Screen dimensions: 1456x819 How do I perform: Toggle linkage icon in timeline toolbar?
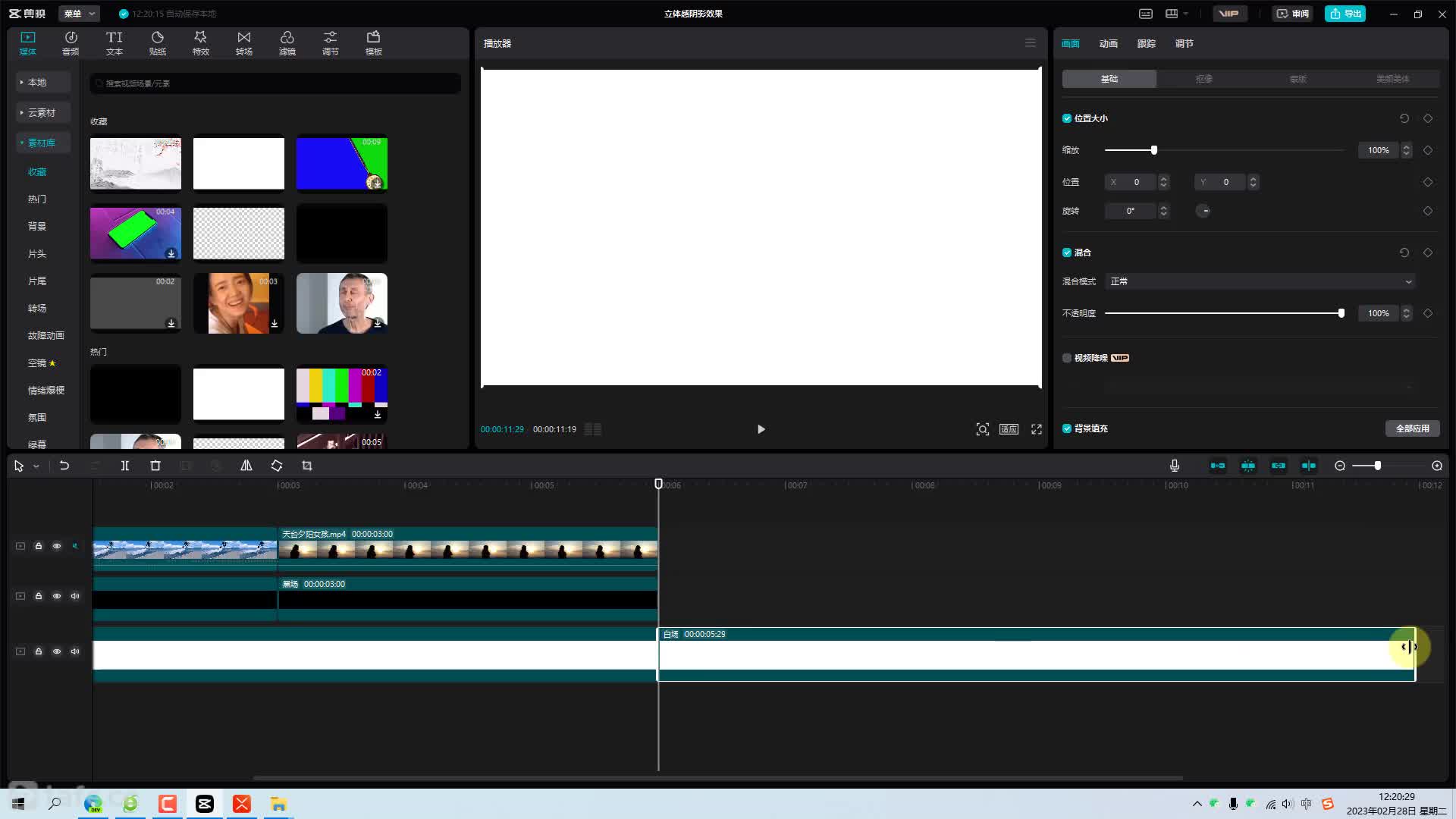(1279, 466)
